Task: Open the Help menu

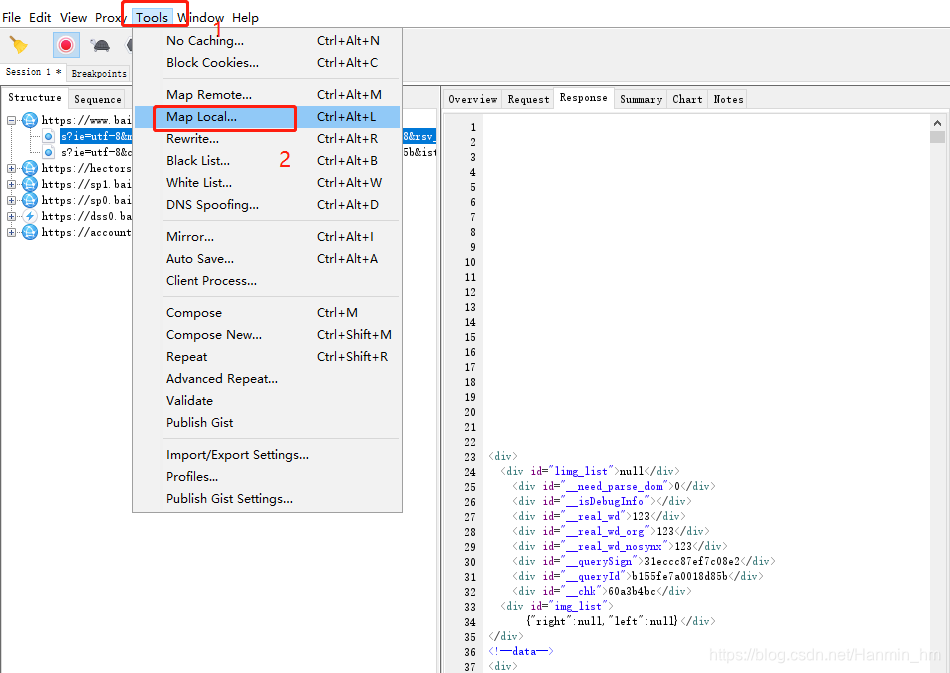Action: pos(245,18)
